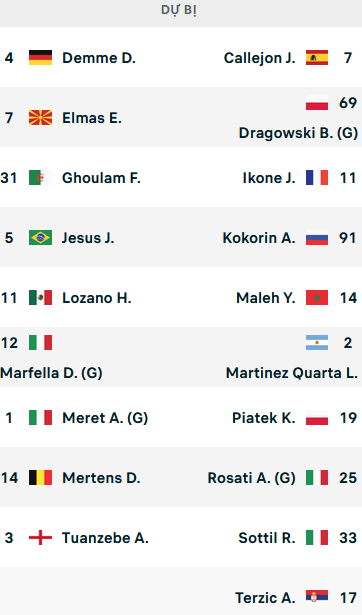Click the England flag next to Tuanzebe A.
This screenshot has height=615, width=362.
[x=40, y=538]
